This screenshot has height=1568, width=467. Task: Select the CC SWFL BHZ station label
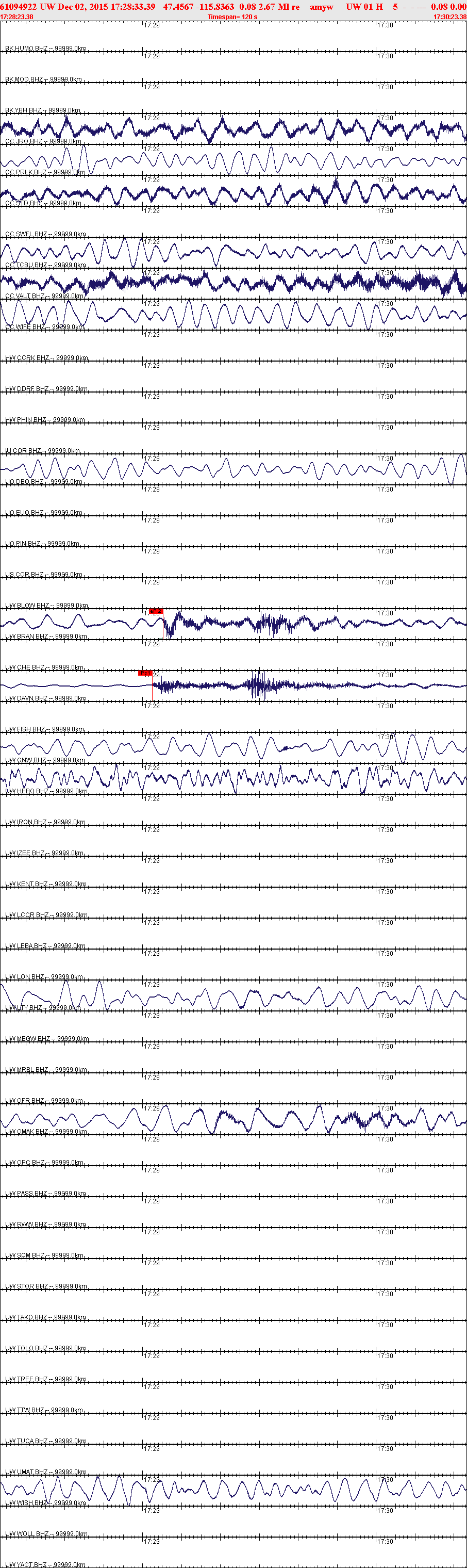(45, 234)
